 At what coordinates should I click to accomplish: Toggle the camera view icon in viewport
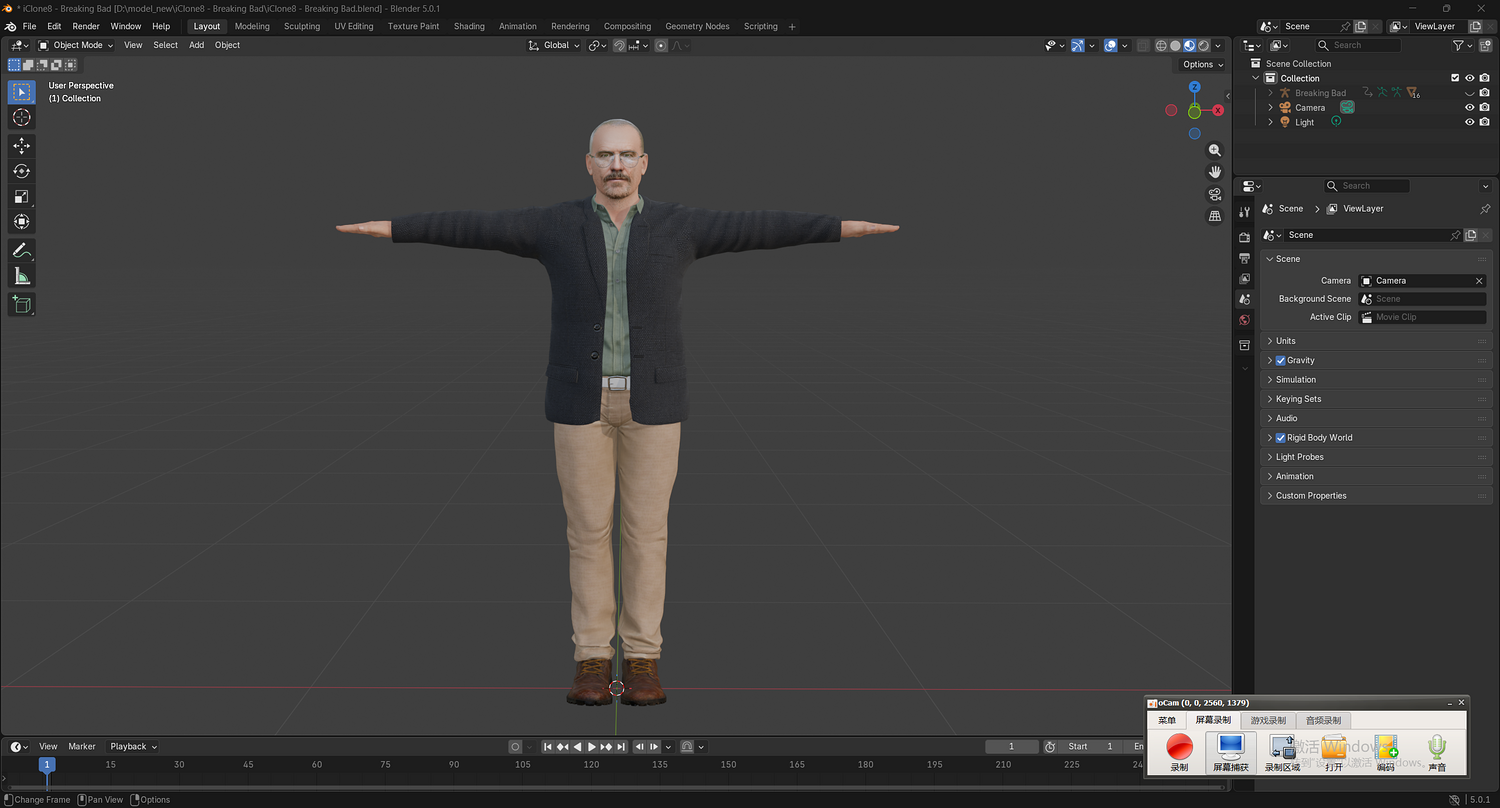pyautogui.click(x=1215, y=194)
